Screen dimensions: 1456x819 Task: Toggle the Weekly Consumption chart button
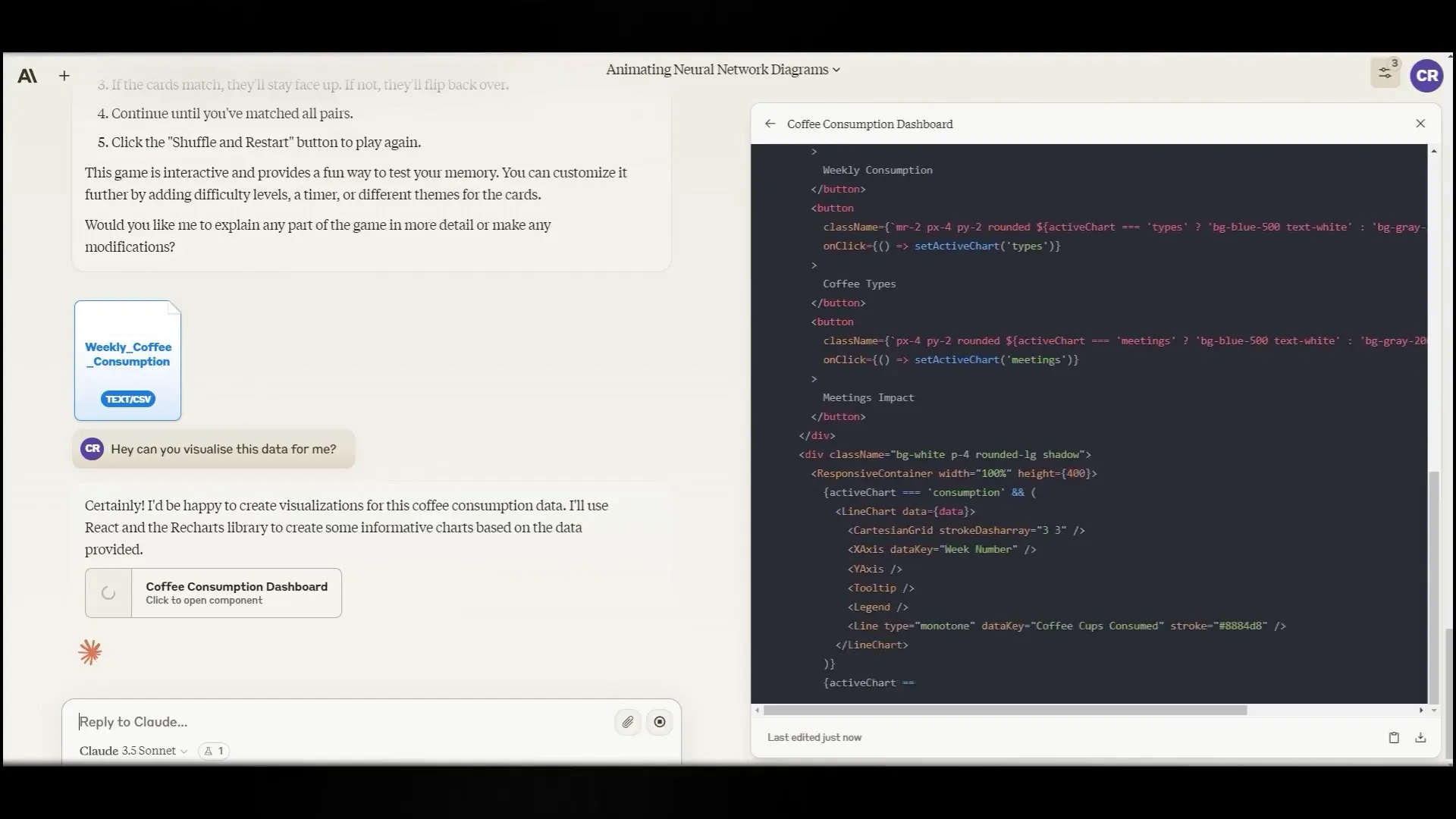tap(877, 169)
